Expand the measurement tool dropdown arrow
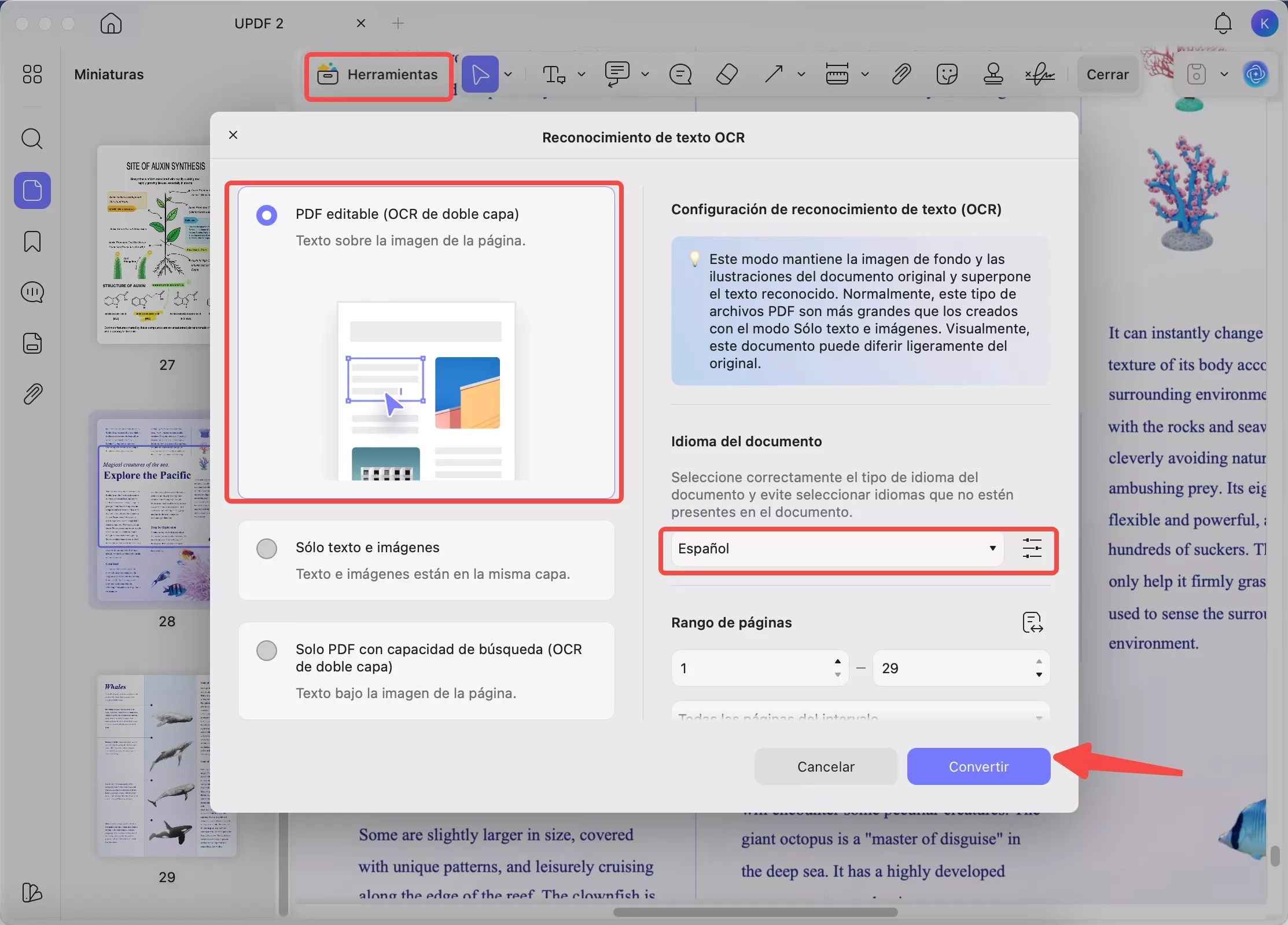The height and width of the screenshot is (925, 1288). pos(865,74)
